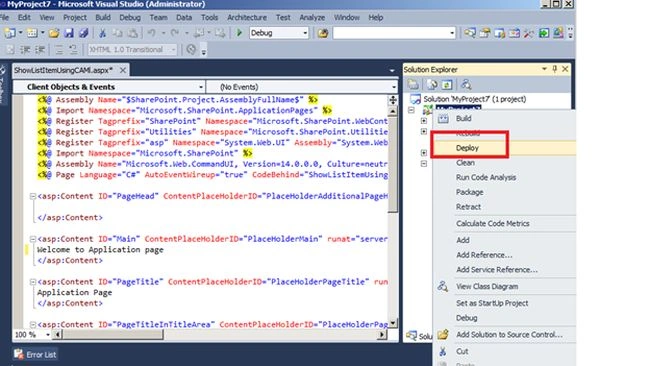Click the crossed tools icon in the top-right toolbar

[x=529, y=33]
